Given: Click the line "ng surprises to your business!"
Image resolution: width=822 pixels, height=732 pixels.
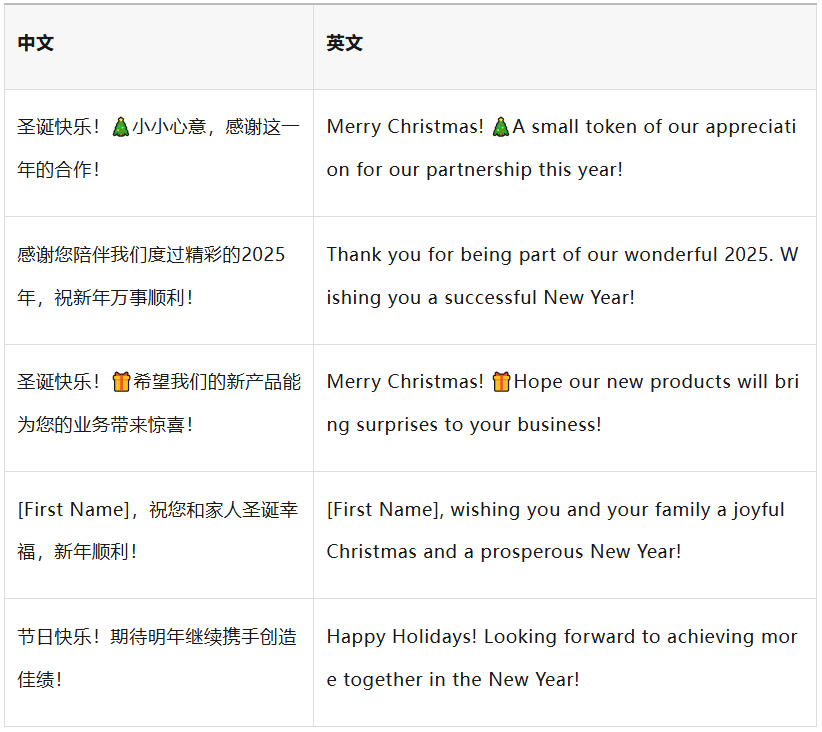Looking at the screenshot, I should (464, 425).
